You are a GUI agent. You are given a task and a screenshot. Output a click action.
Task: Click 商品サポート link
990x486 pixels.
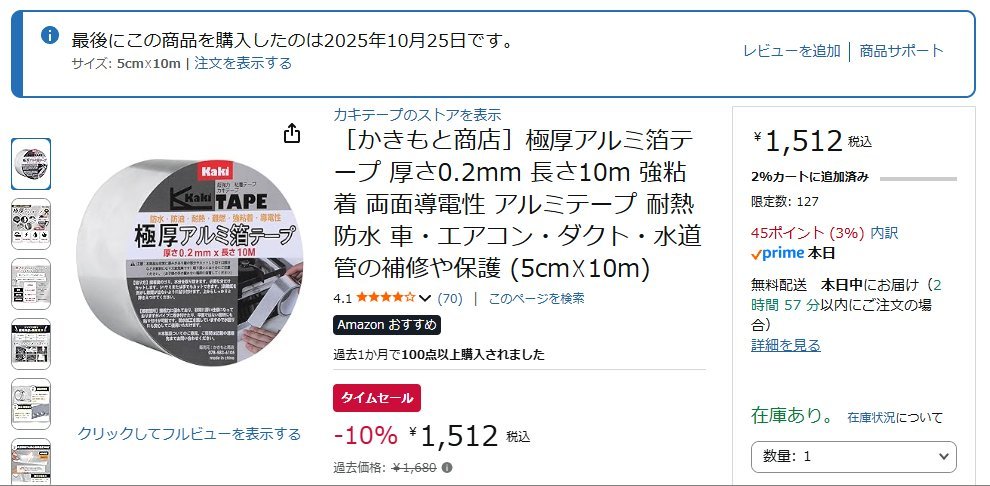tap(902, 51)
